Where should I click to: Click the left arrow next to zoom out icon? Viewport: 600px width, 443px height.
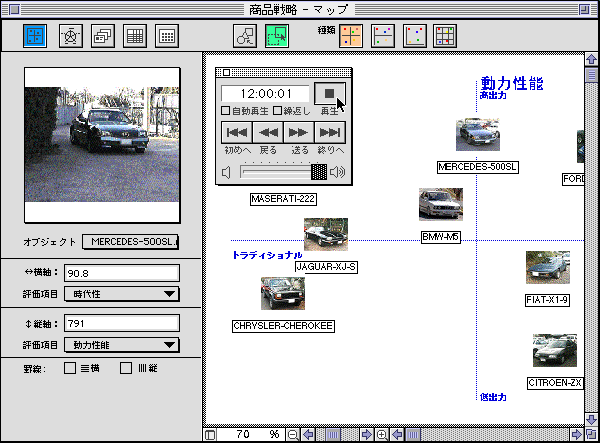tap(308, 435)
